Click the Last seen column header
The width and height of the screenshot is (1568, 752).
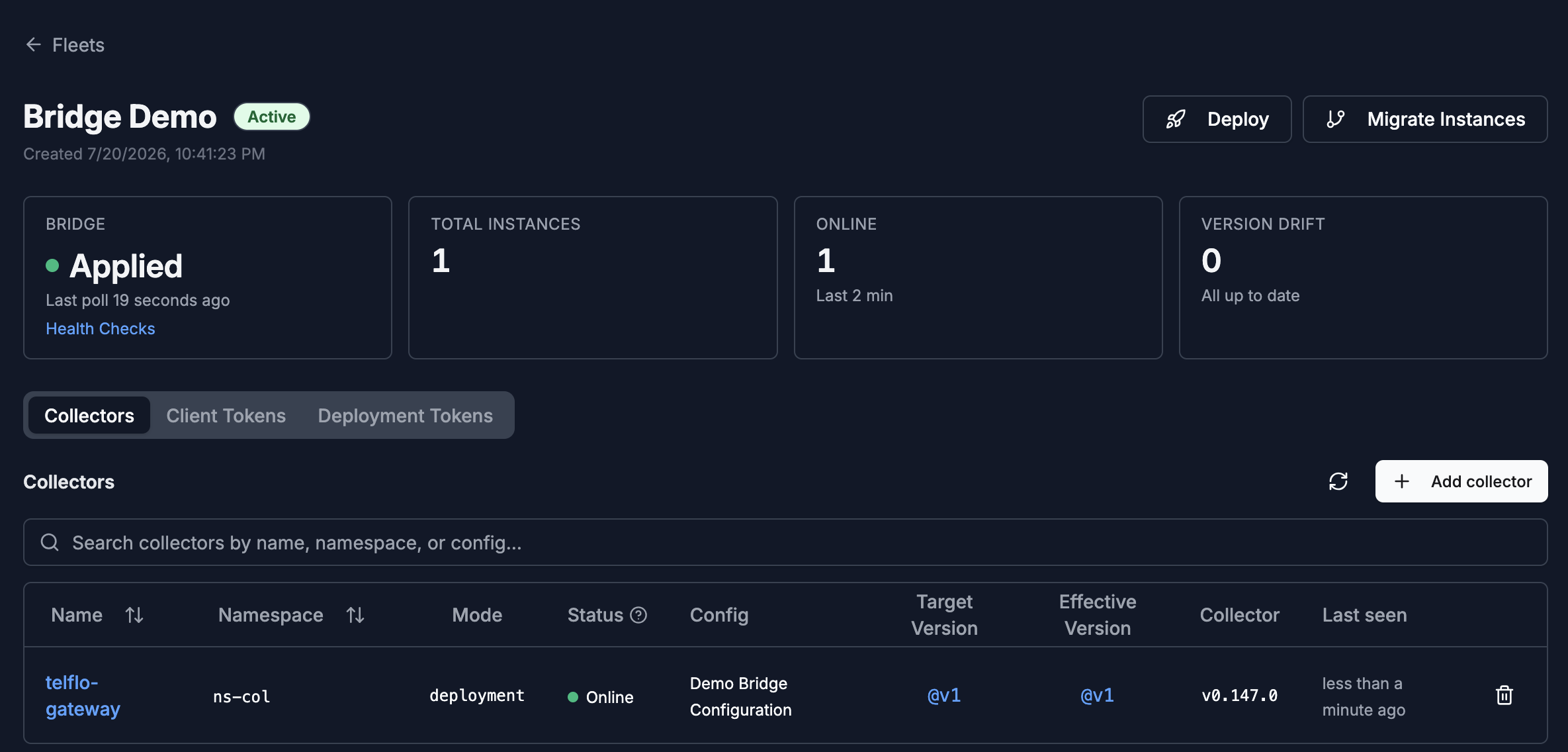pos(1364,615)
